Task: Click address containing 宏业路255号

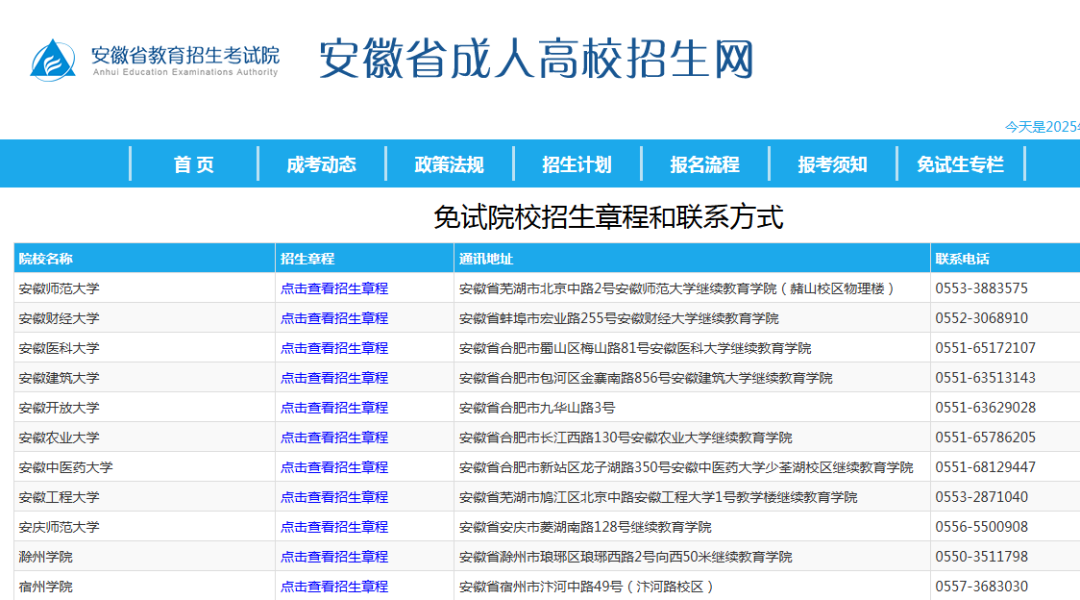Action: pyautogui.click(x=619, y=318)
